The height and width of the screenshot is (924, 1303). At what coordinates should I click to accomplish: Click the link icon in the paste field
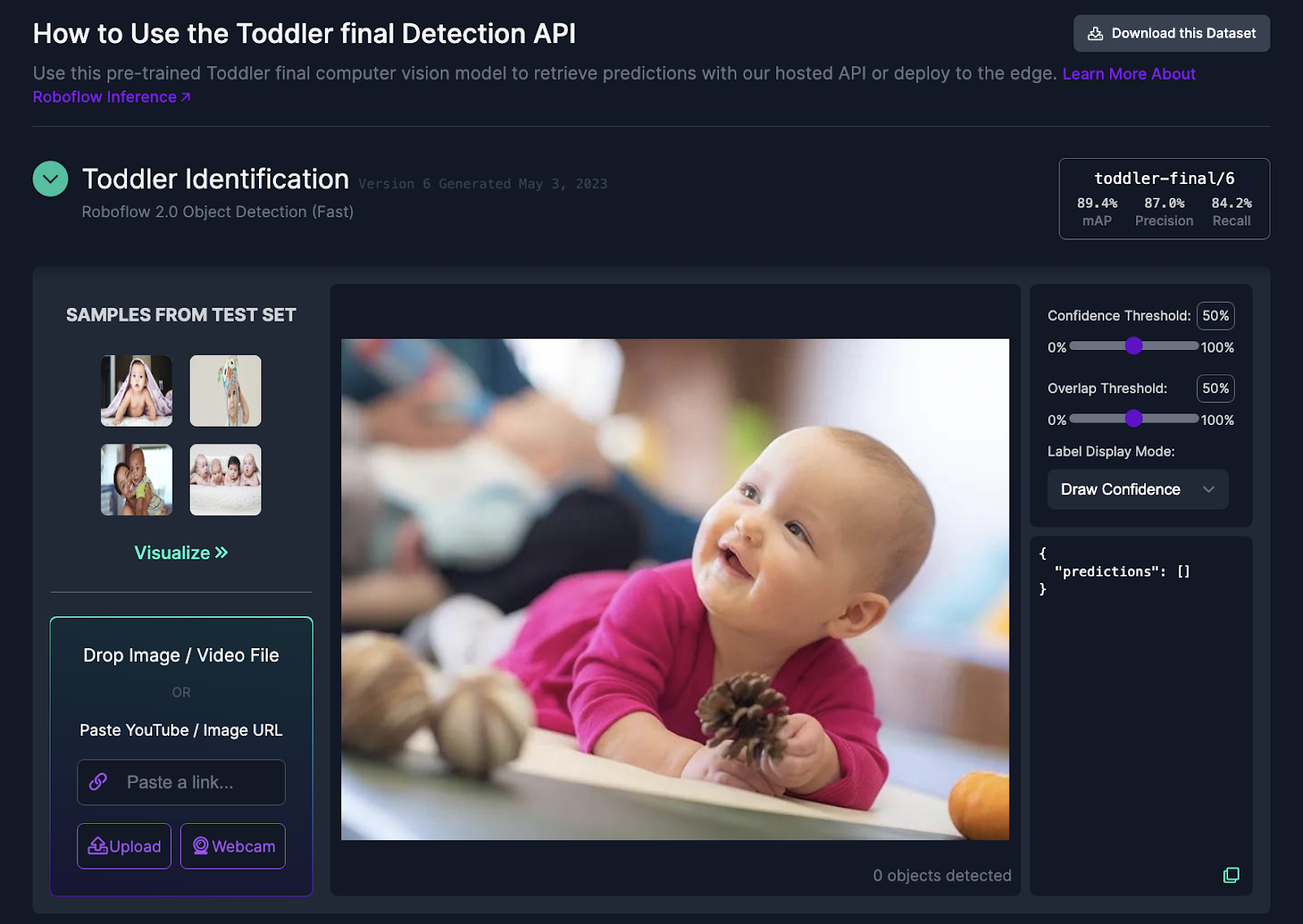(x=99, y=782)
